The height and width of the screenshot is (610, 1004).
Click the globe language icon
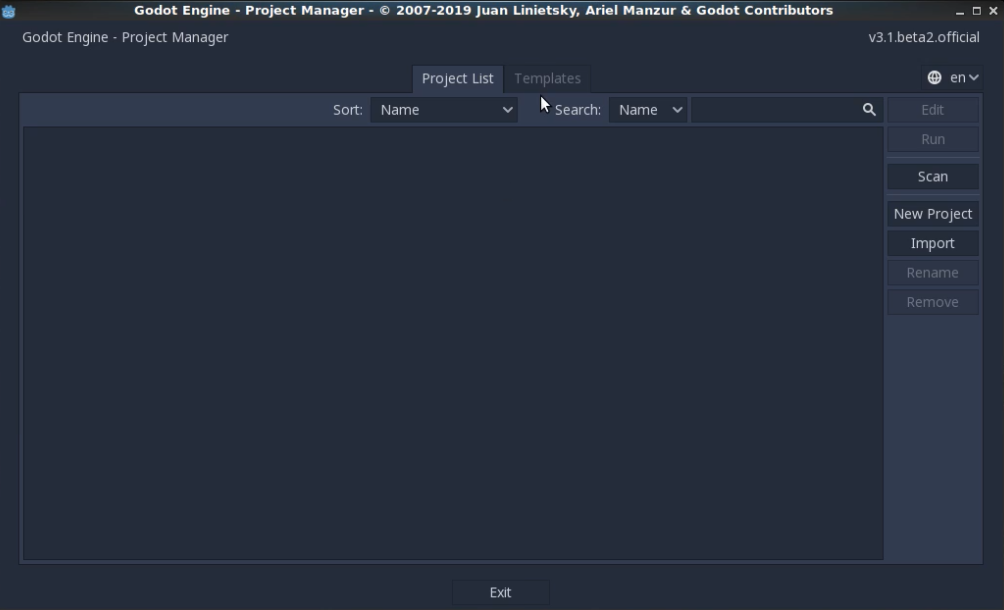[934, 77]
